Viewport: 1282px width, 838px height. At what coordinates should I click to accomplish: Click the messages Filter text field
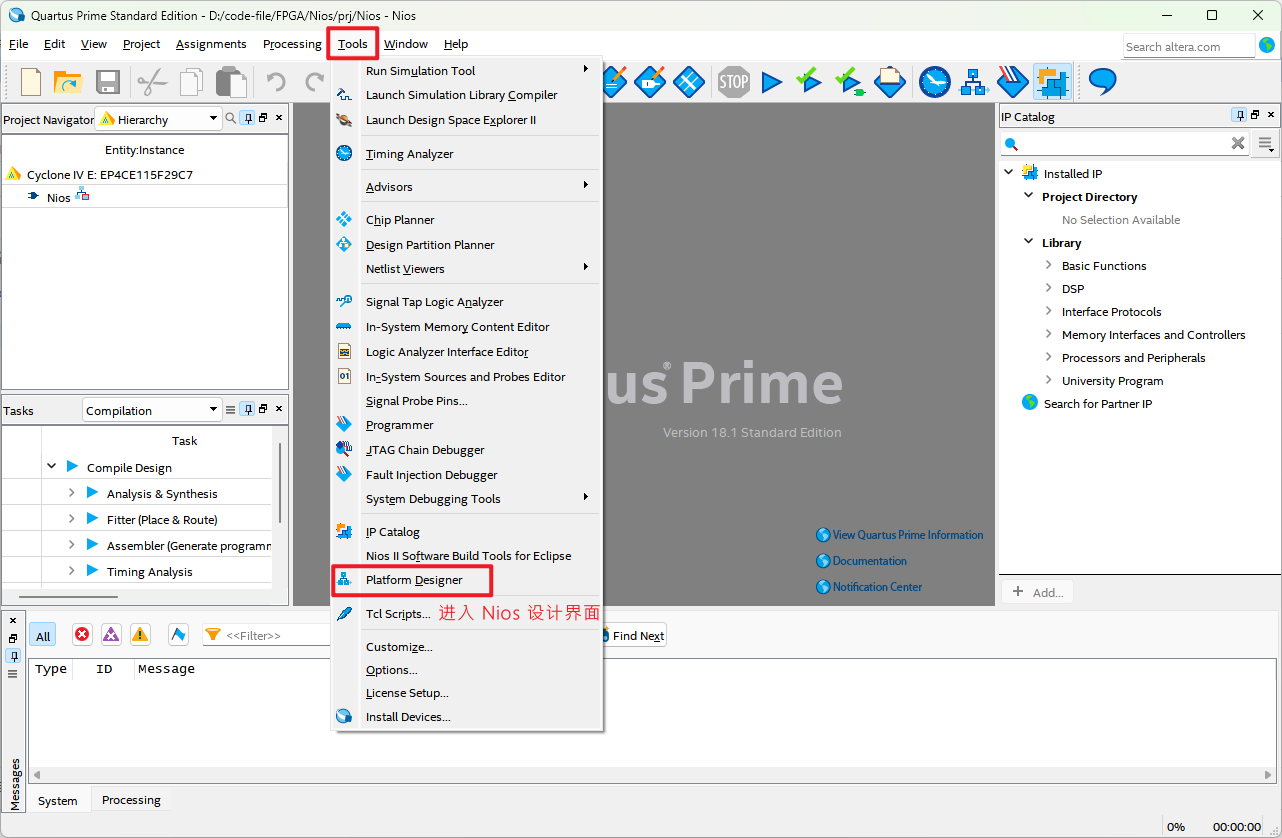(x=266, y=635)
